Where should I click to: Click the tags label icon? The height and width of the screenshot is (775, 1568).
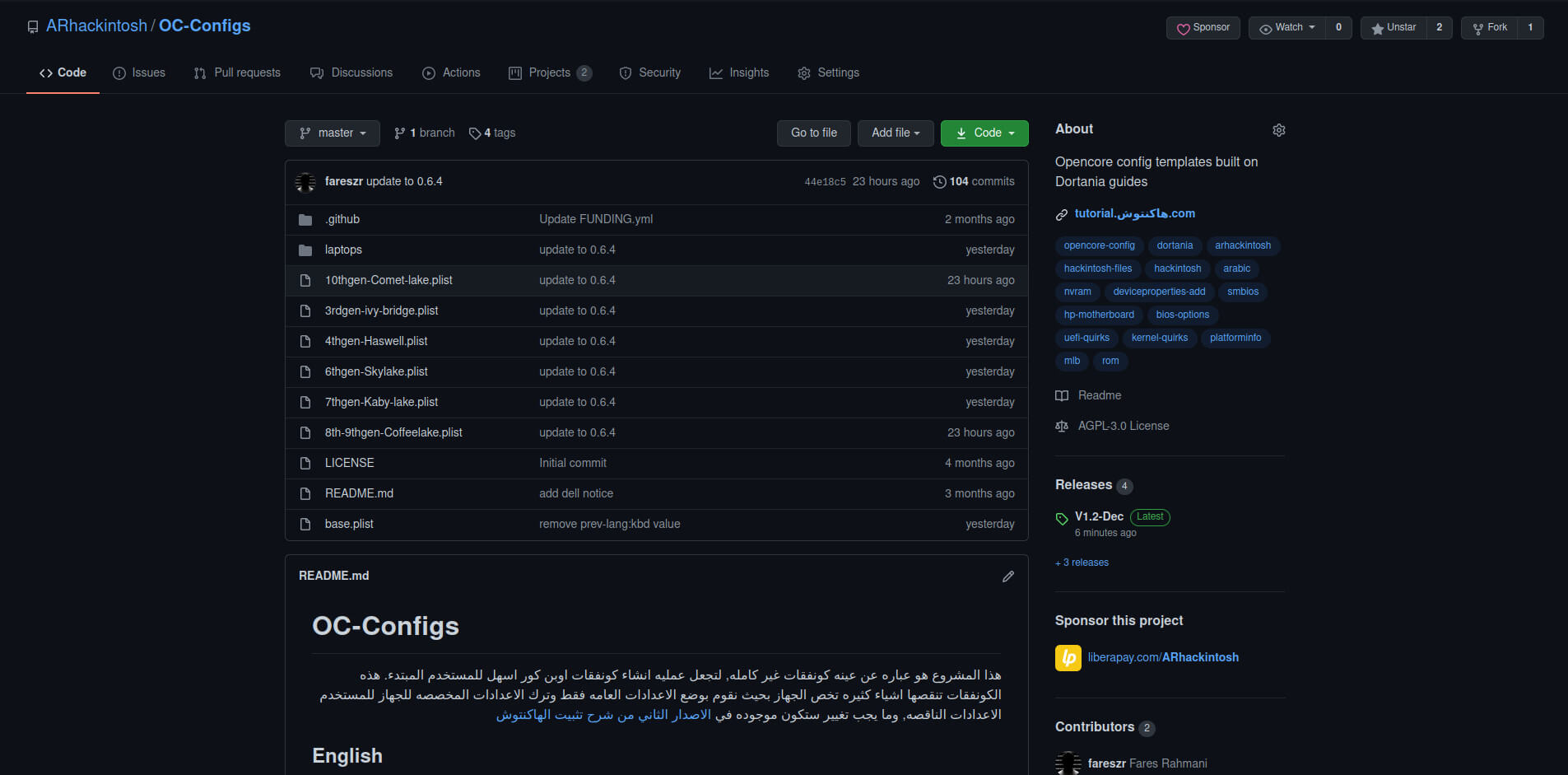[475, 133]
